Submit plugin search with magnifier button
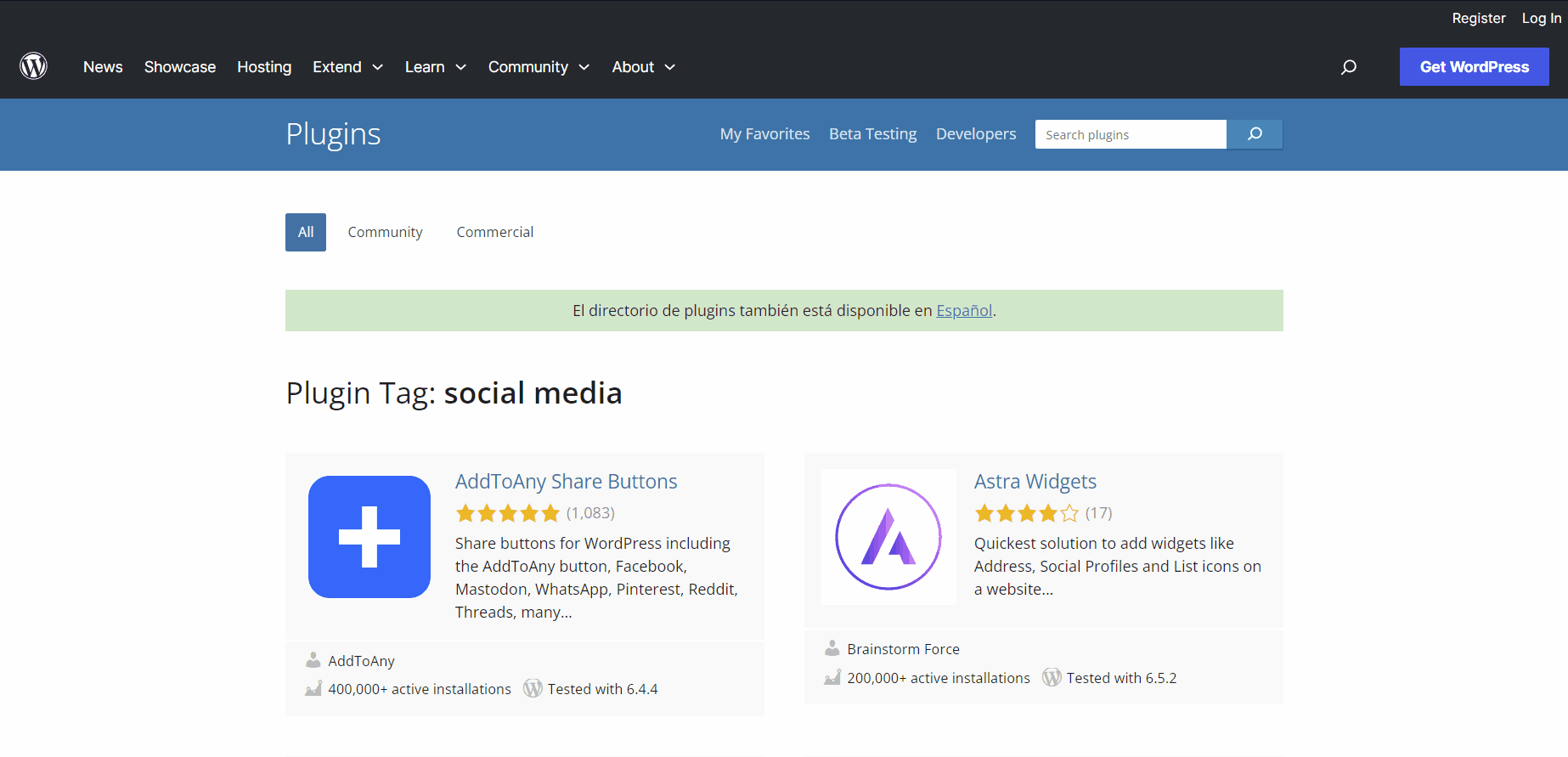 (1255, 134)
